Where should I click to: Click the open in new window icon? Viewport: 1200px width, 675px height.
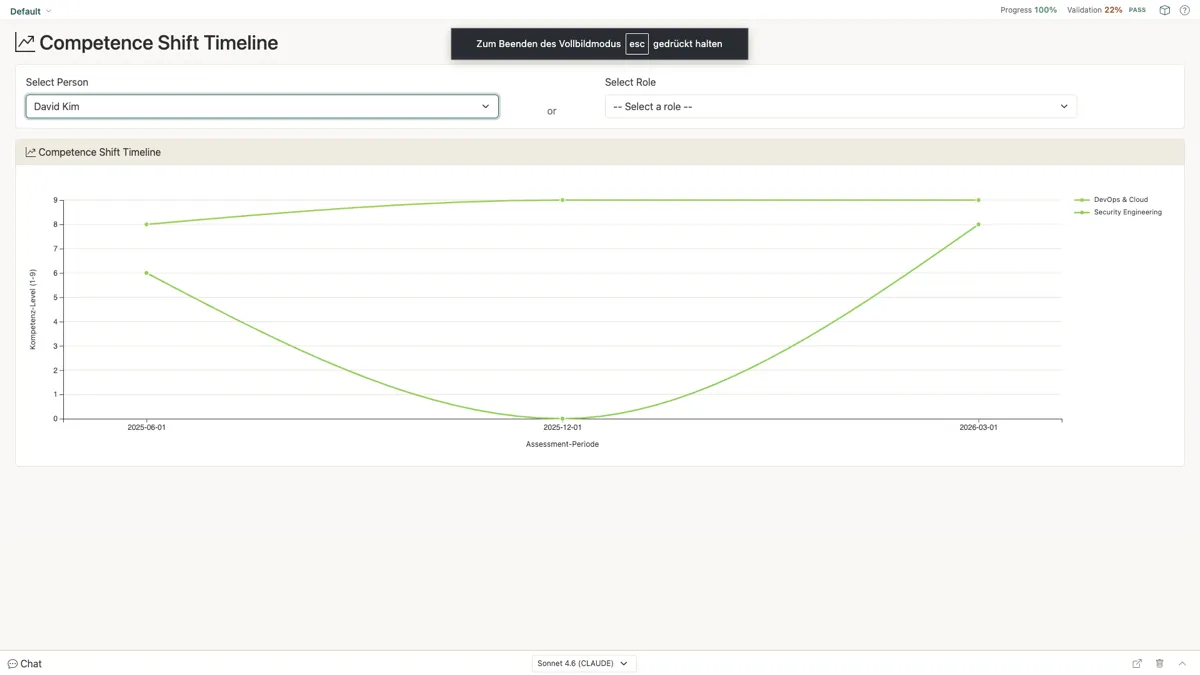(1137, 663)
